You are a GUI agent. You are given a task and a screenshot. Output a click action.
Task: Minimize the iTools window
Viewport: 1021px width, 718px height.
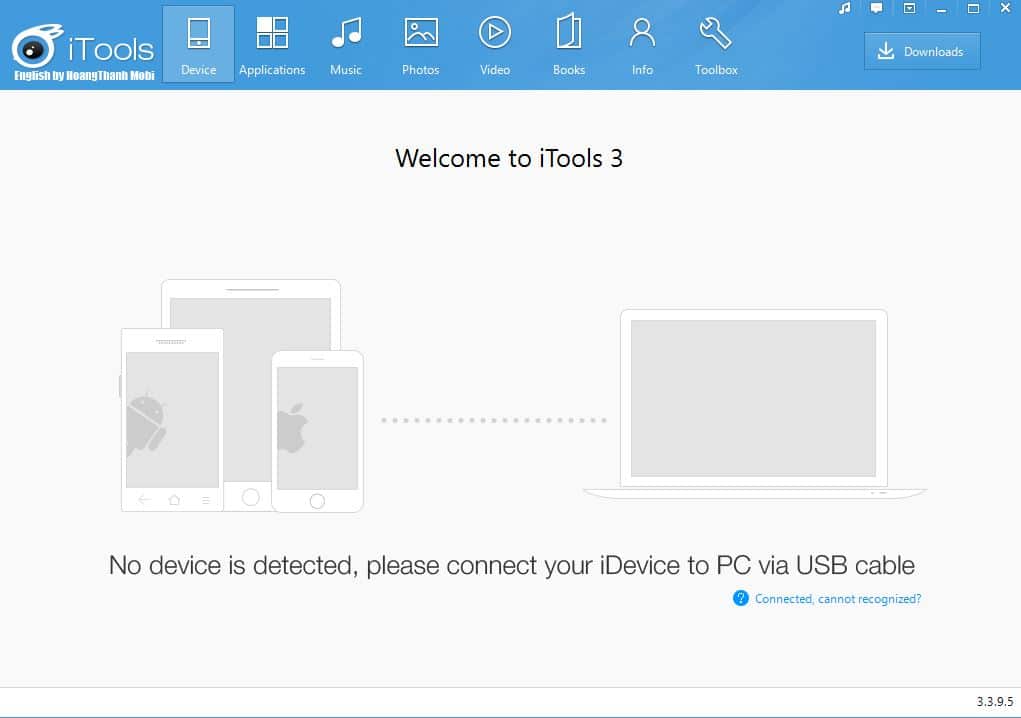[941, 9]
